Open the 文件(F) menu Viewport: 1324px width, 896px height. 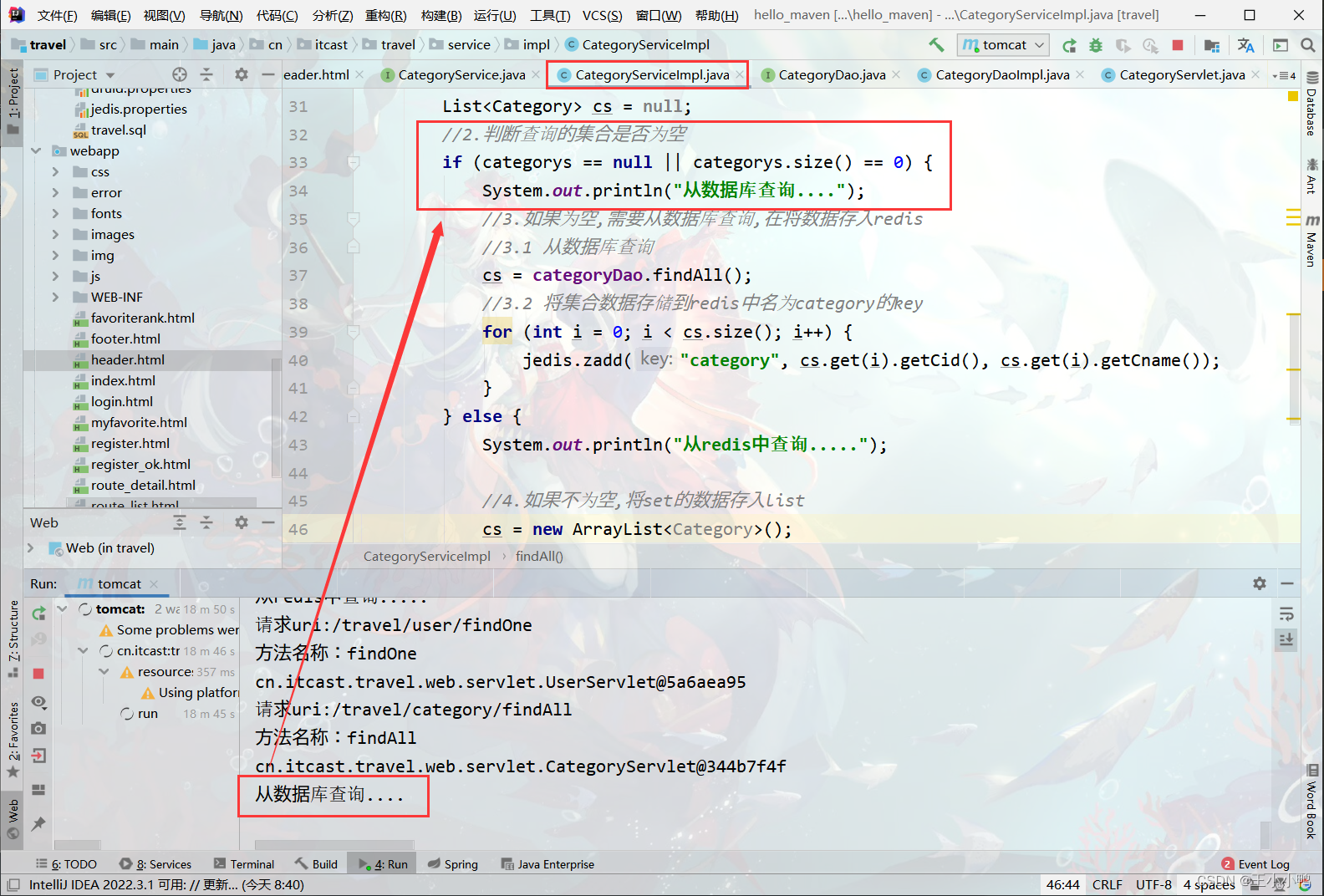coord(57,15)
